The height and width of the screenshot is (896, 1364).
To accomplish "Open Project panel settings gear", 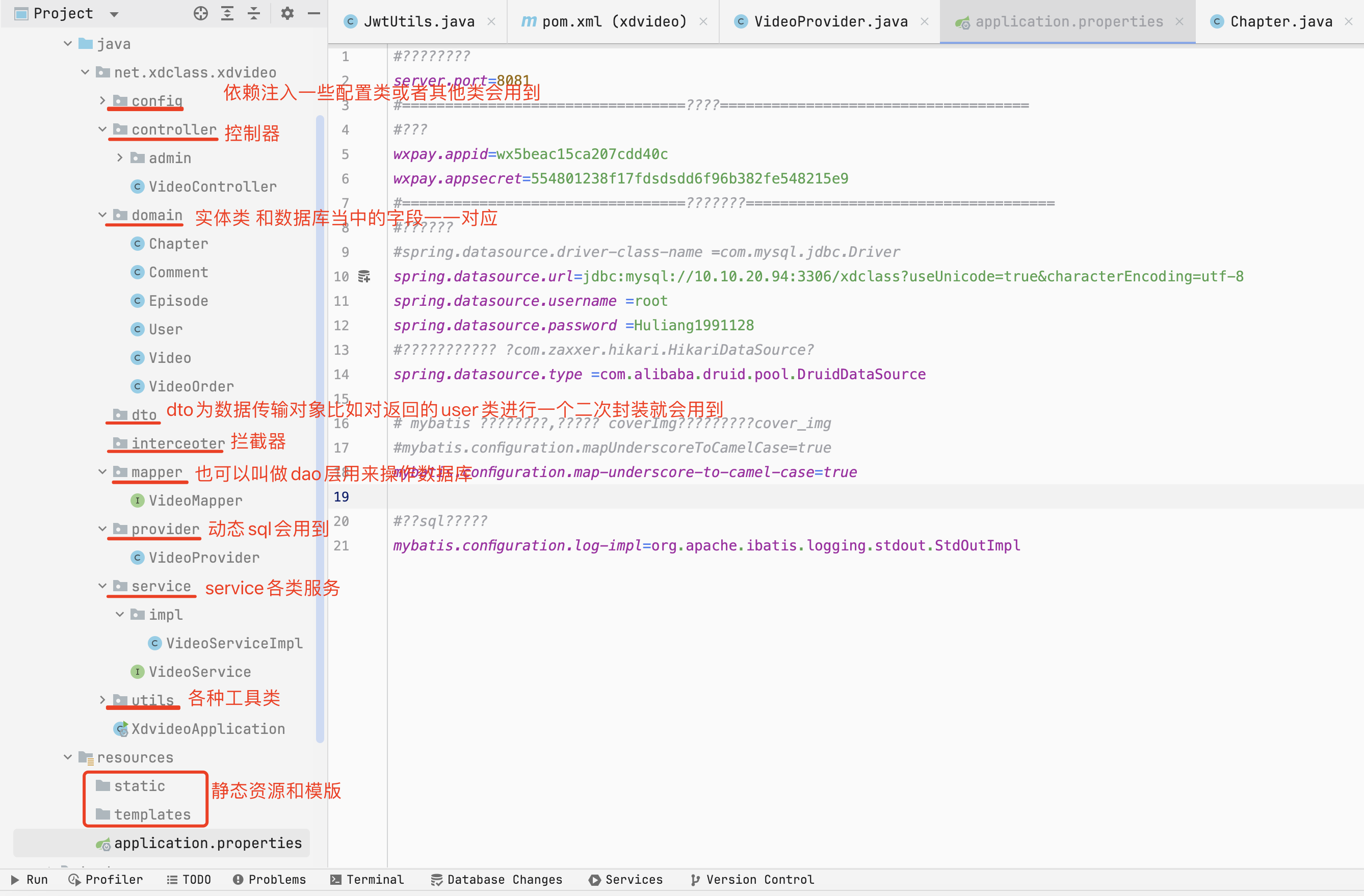I will point(287,13).
